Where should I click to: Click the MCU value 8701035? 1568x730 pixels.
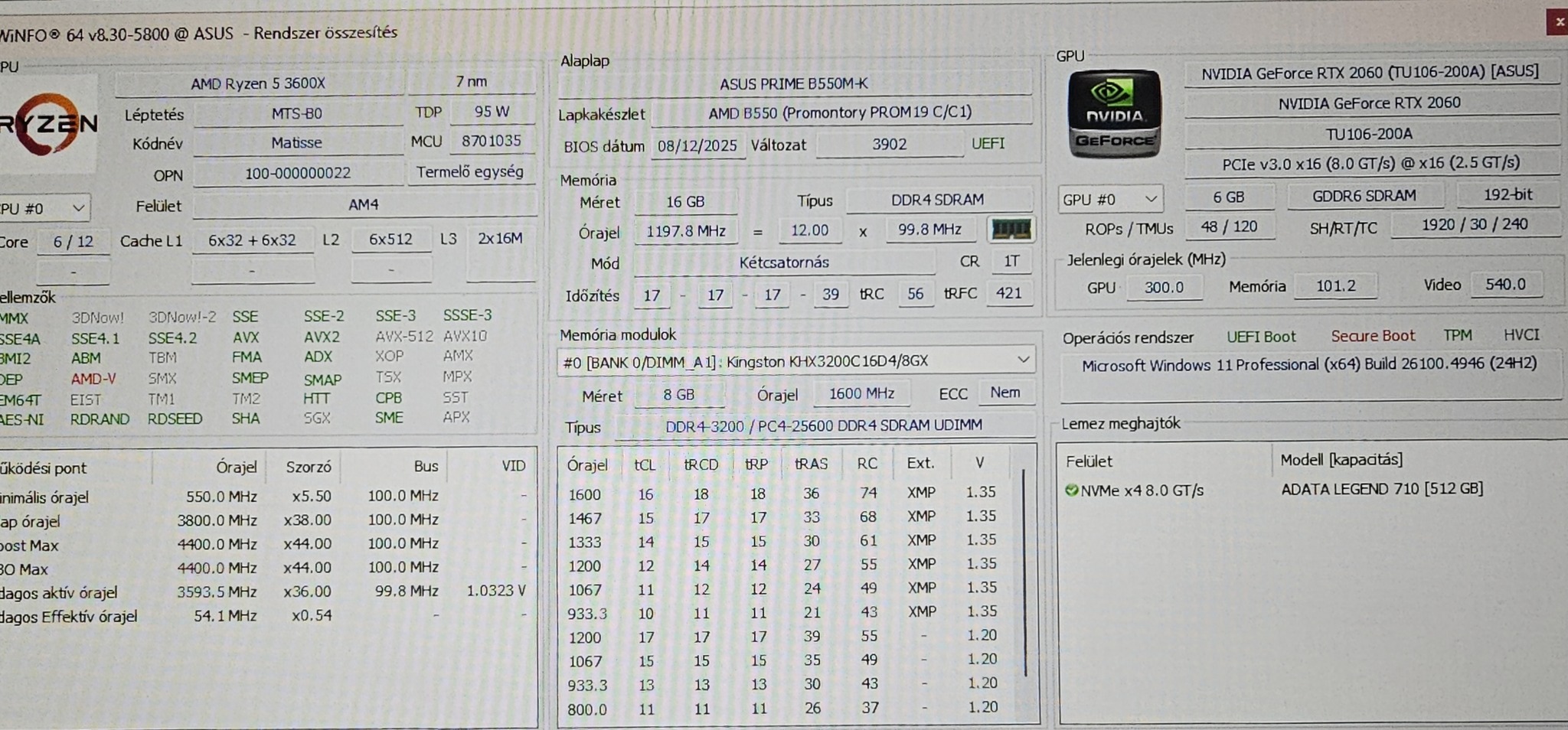point(491,141)
